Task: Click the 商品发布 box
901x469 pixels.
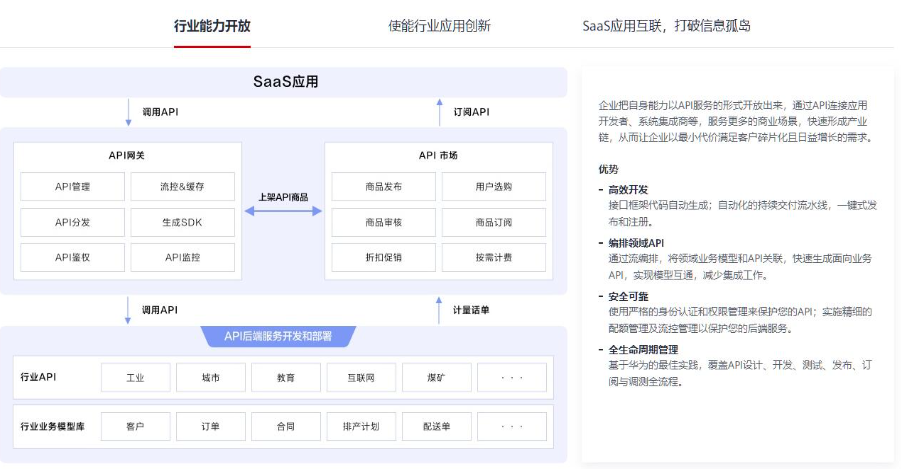Action: point(382,186)
